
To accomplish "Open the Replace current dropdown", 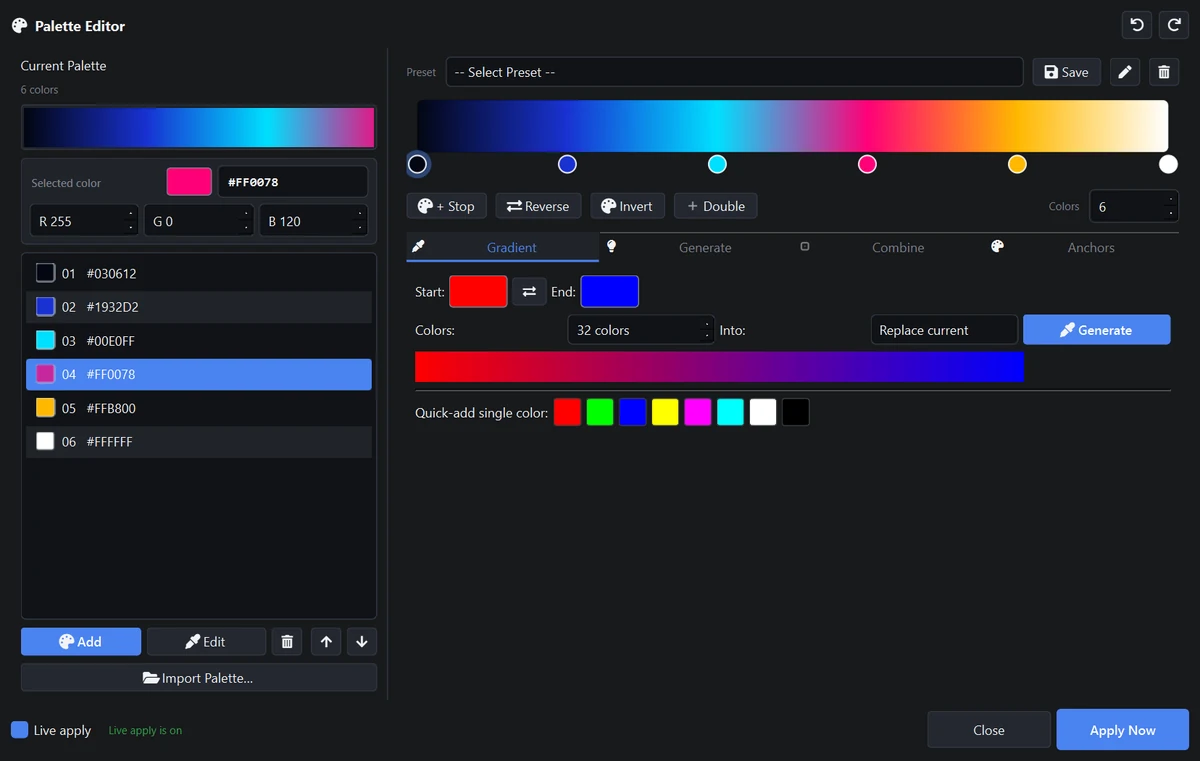I will click(x=944, y=330).
